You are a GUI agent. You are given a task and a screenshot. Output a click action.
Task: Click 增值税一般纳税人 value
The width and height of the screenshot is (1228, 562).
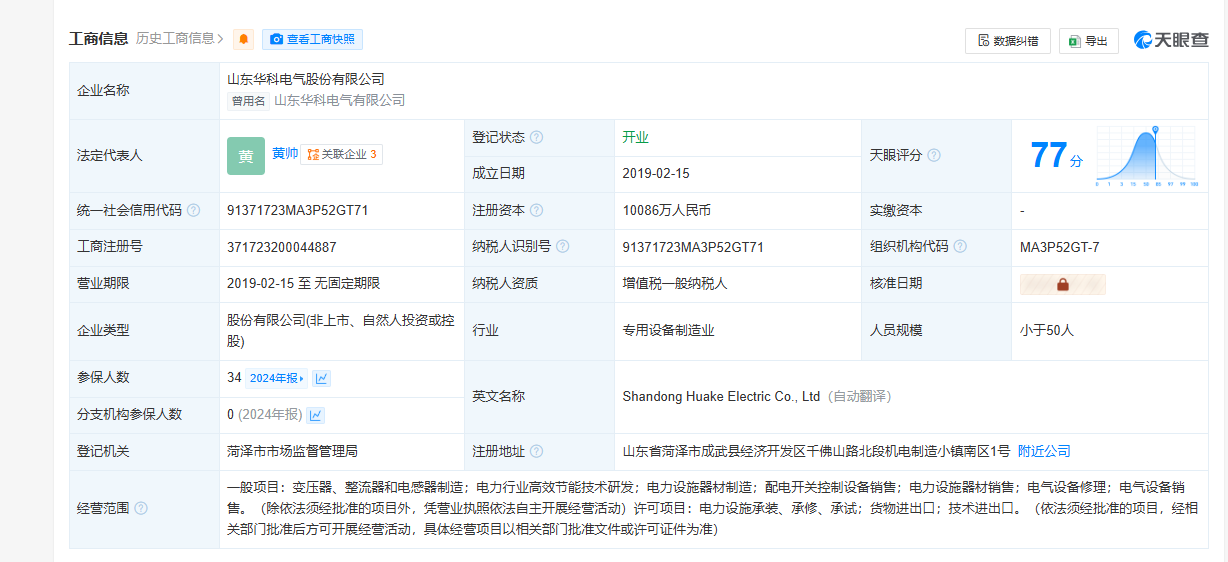coord(675,284)
